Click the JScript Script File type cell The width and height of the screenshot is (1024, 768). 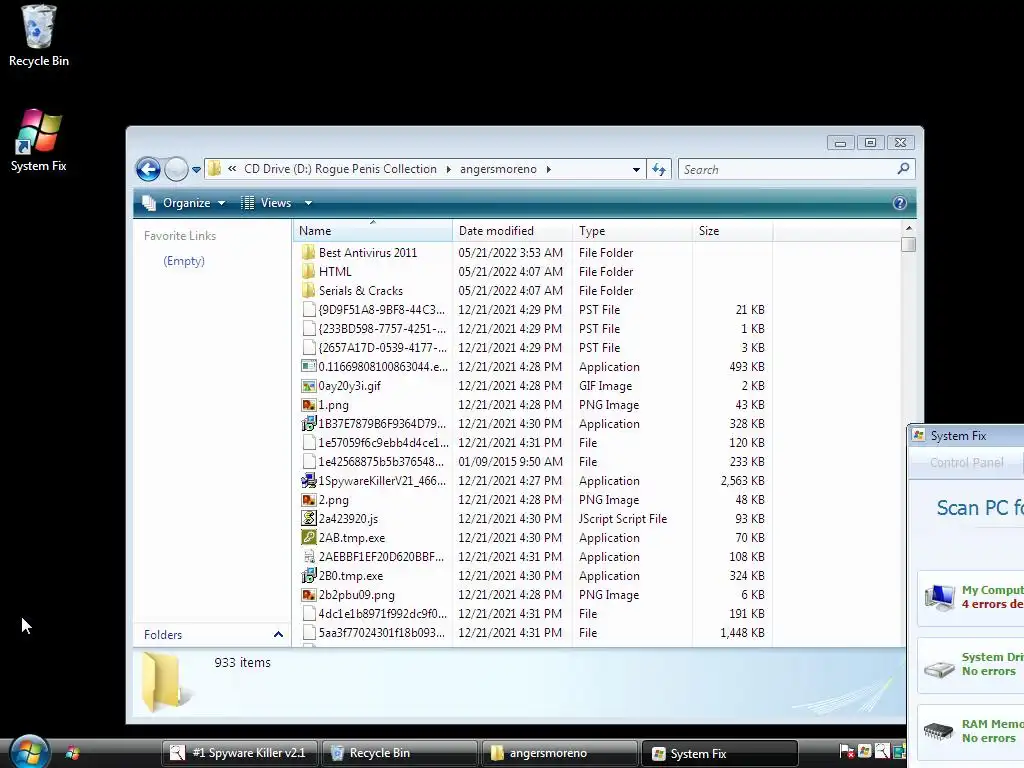coord(623,519)
